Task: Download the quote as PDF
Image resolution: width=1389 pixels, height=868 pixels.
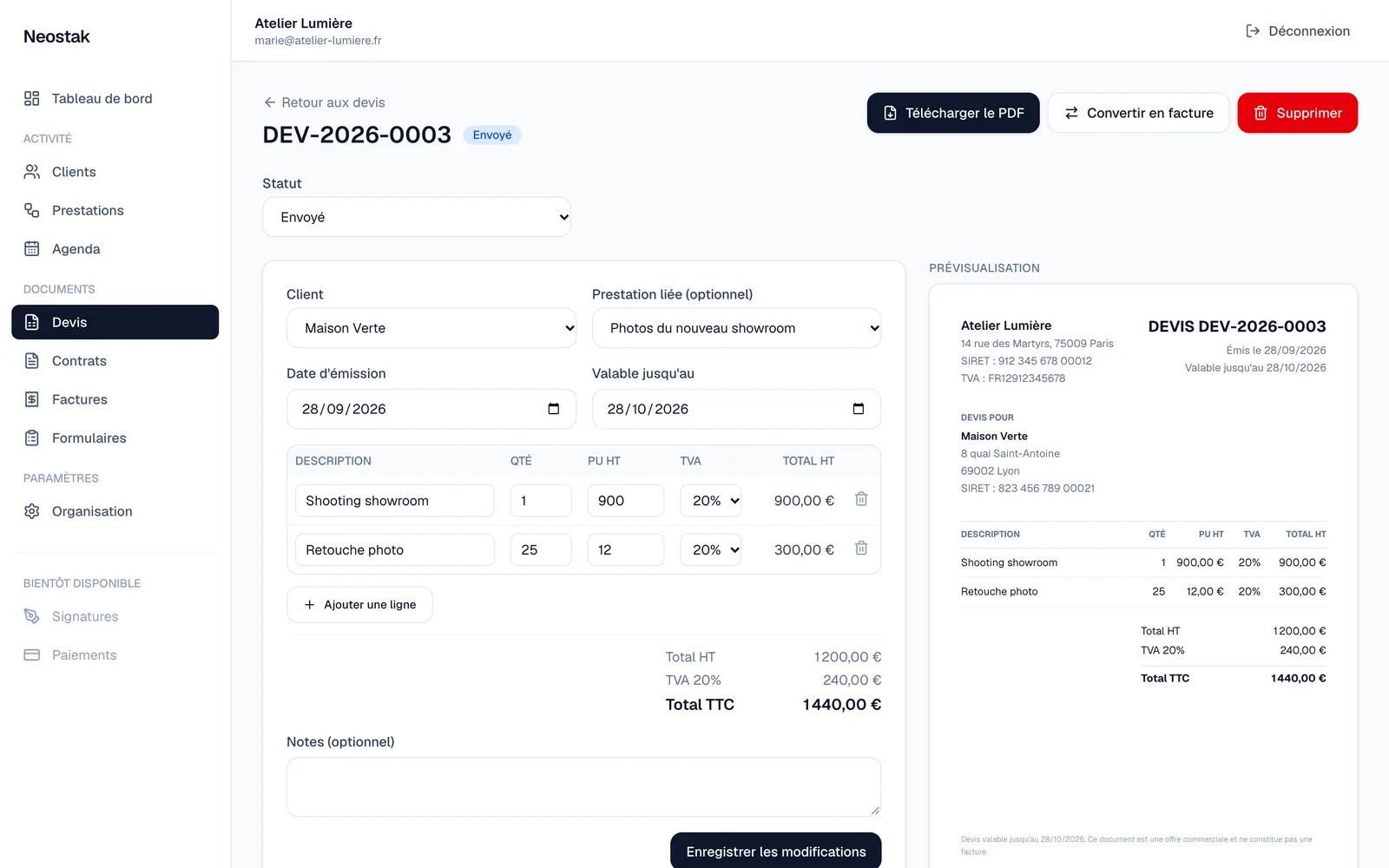Action: click(x=953, y=113)
